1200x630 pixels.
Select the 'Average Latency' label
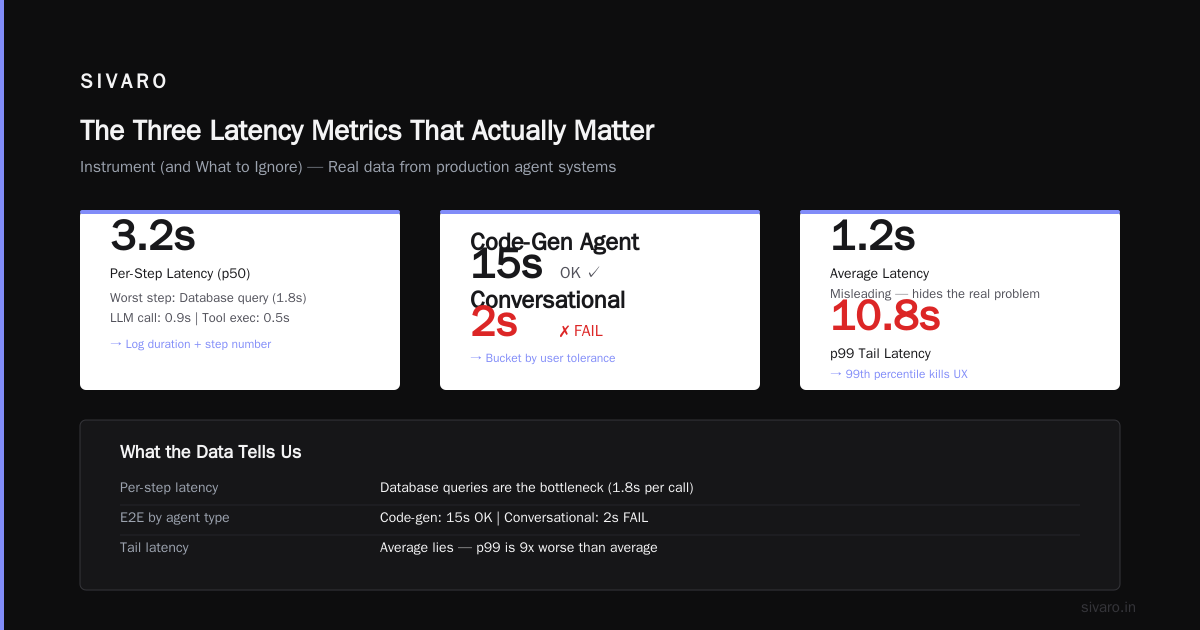880,273
